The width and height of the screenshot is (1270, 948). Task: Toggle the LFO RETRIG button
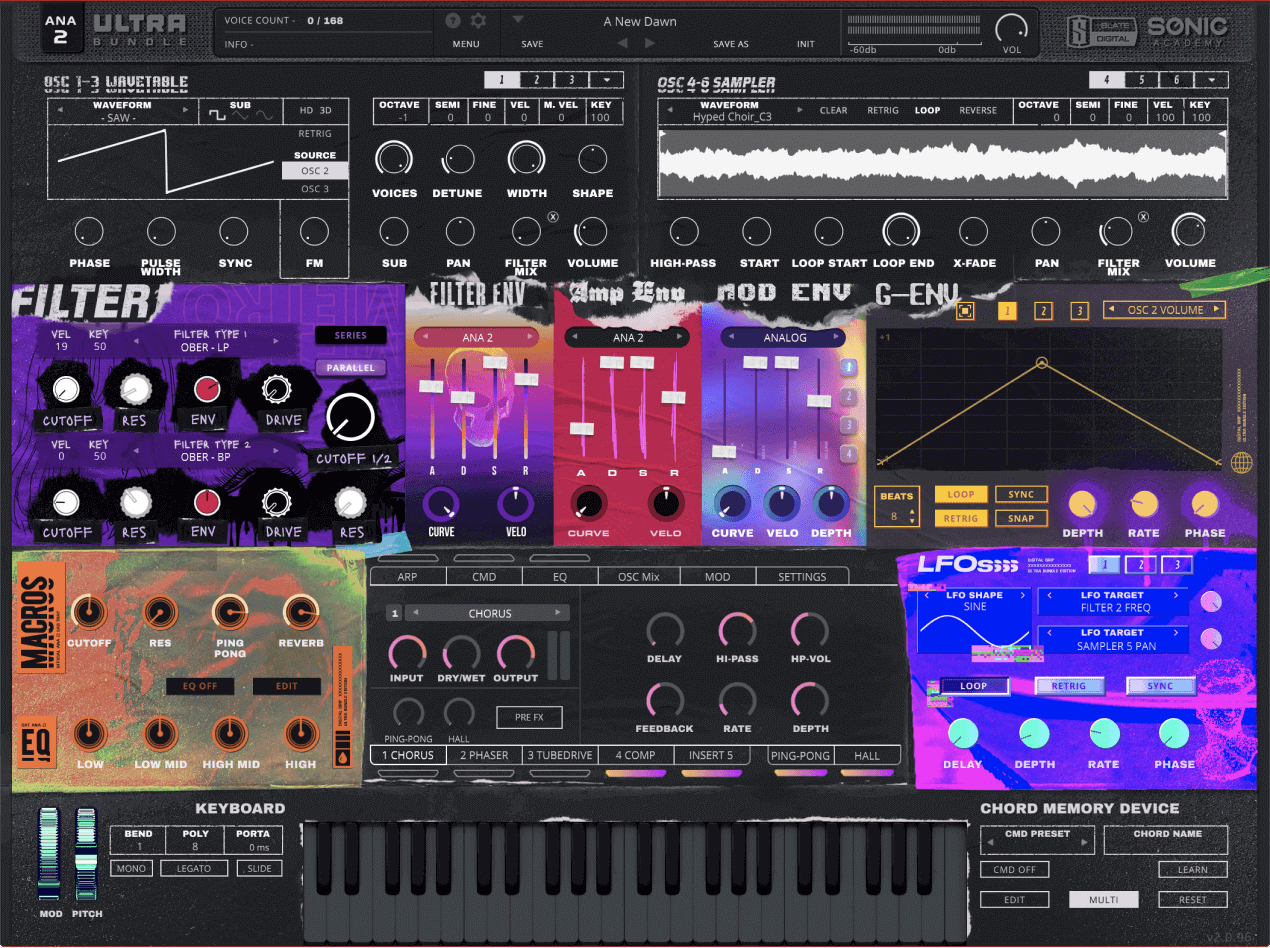1068,686
